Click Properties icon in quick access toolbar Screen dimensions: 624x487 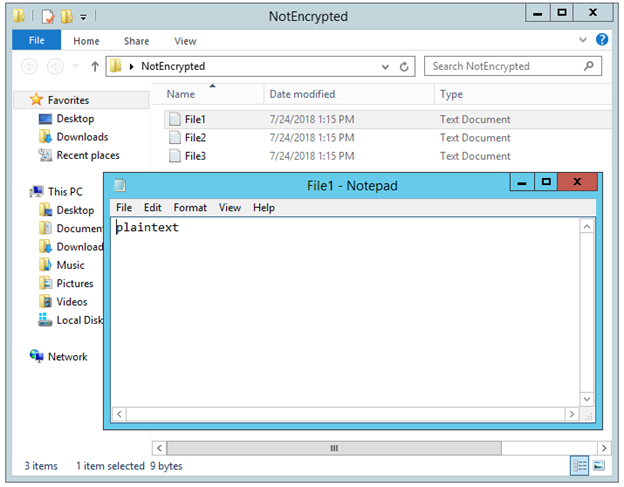point(48,16)
